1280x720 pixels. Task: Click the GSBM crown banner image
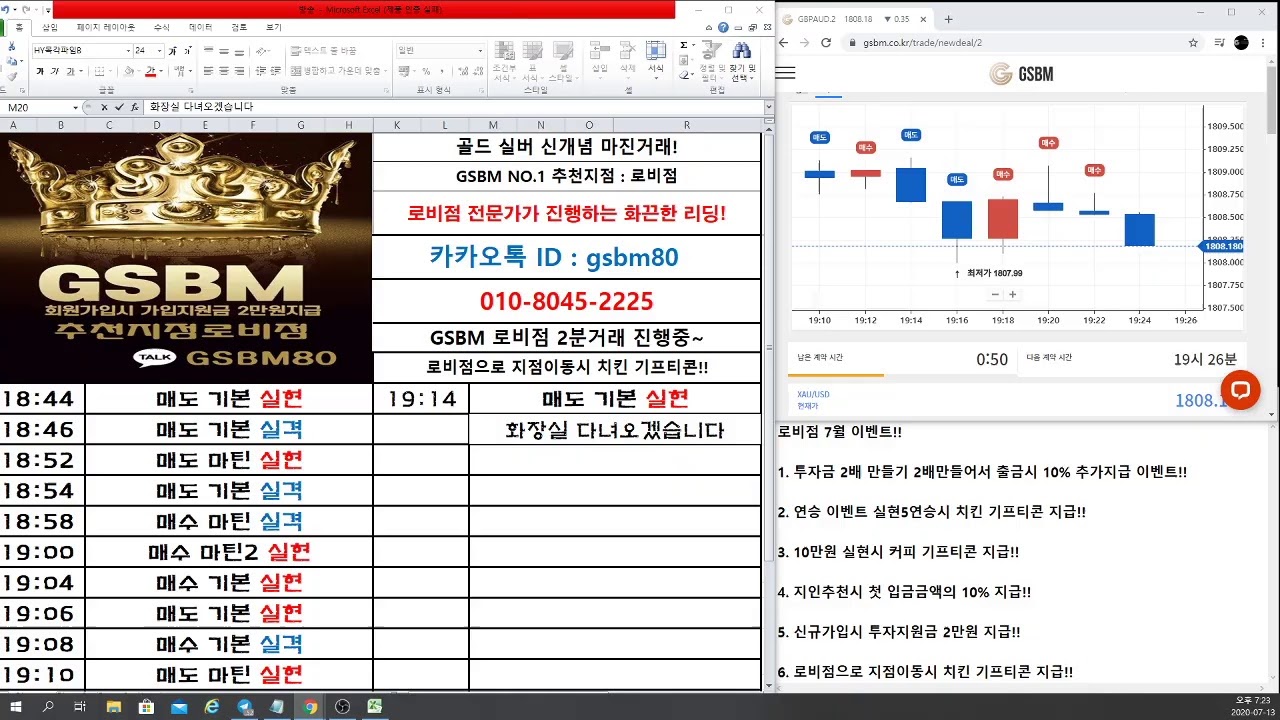186,257
